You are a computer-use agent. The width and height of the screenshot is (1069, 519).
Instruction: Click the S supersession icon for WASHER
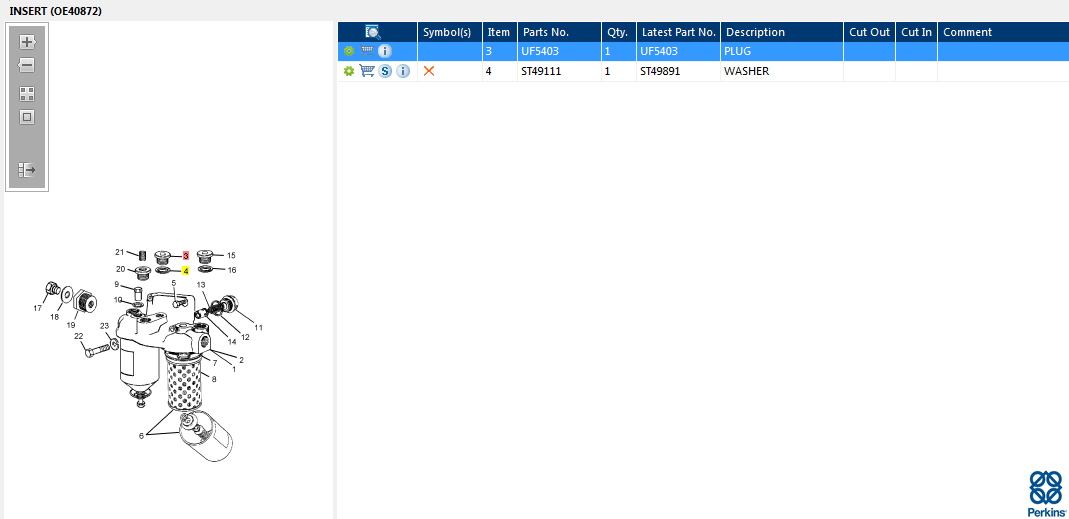[x=385, y=71]
